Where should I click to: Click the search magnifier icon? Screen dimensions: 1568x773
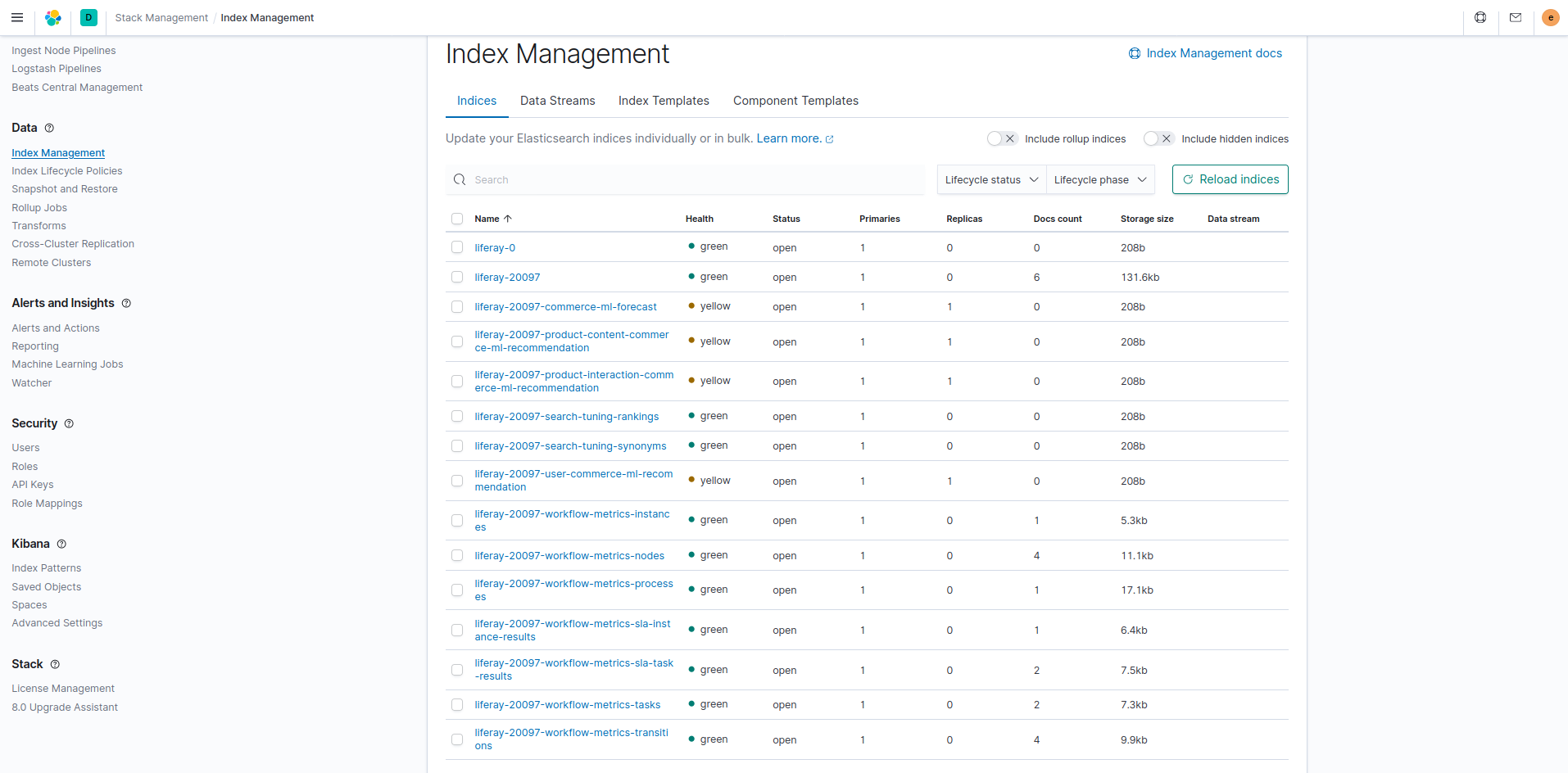460,179
